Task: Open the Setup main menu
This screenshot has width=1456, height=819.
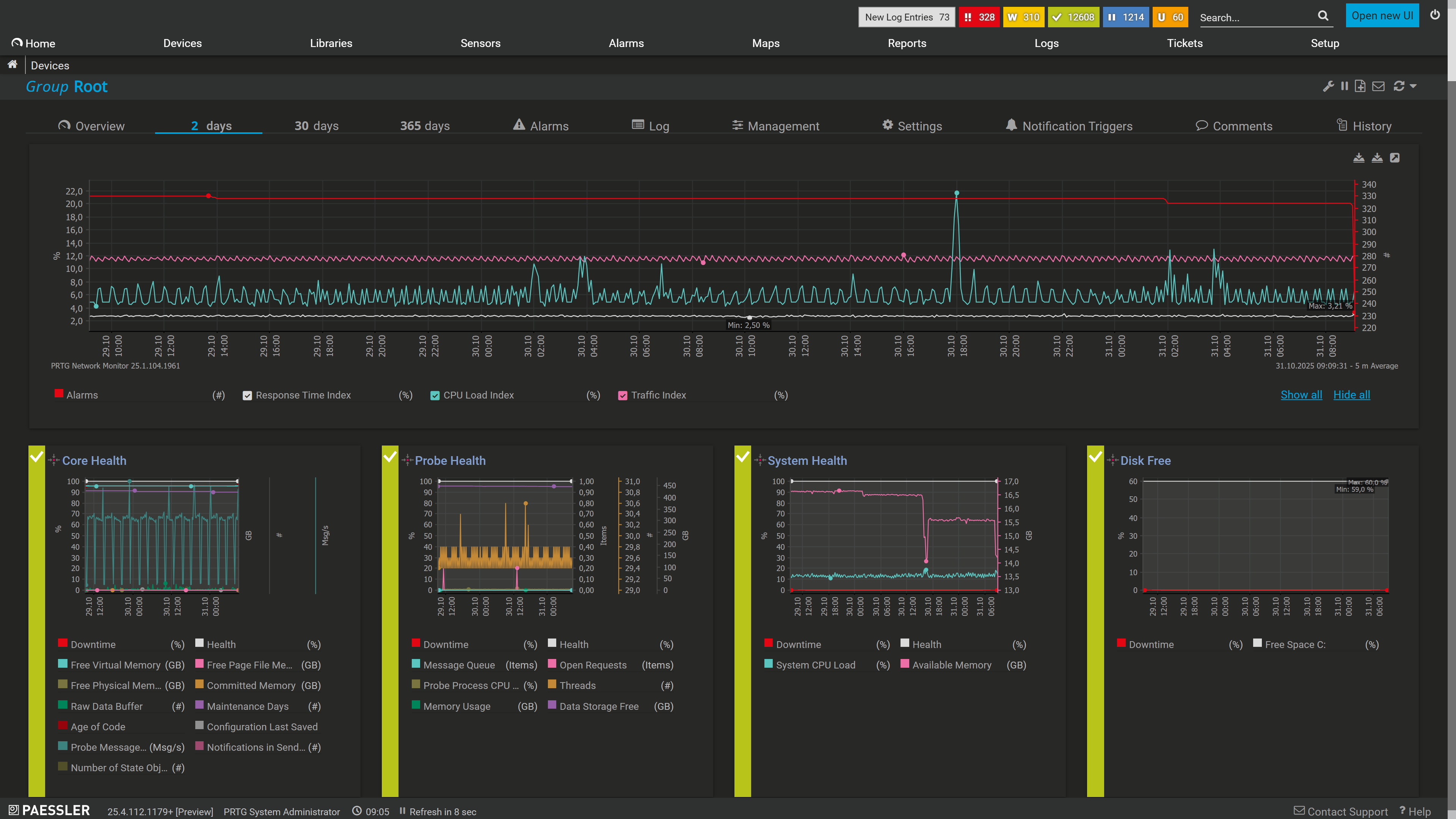Action: click(x=1325, y=43)
